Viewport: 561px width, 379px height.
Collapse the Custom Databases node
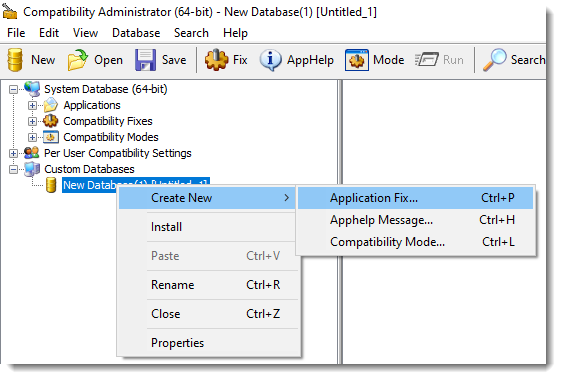(13, 169)
